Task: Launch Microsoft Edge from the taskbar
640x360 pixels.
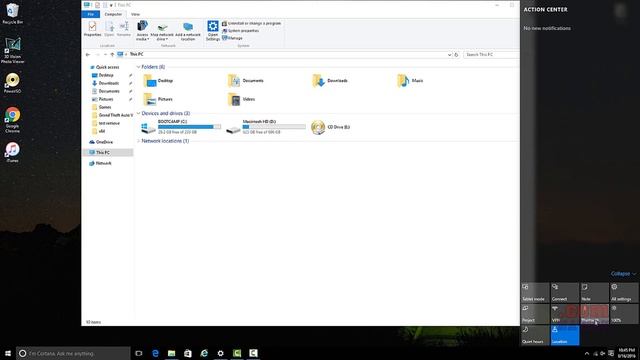Action: tap(155, 353)
